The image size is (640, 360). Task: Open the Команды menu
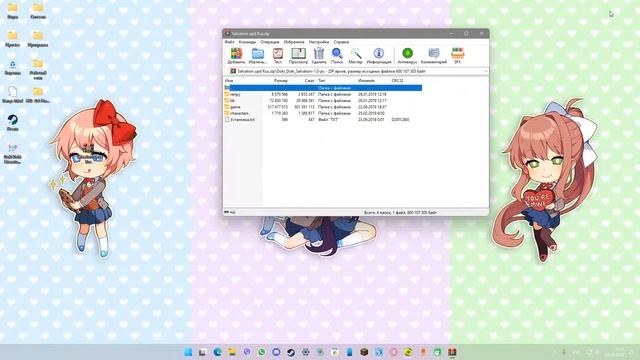247,42
